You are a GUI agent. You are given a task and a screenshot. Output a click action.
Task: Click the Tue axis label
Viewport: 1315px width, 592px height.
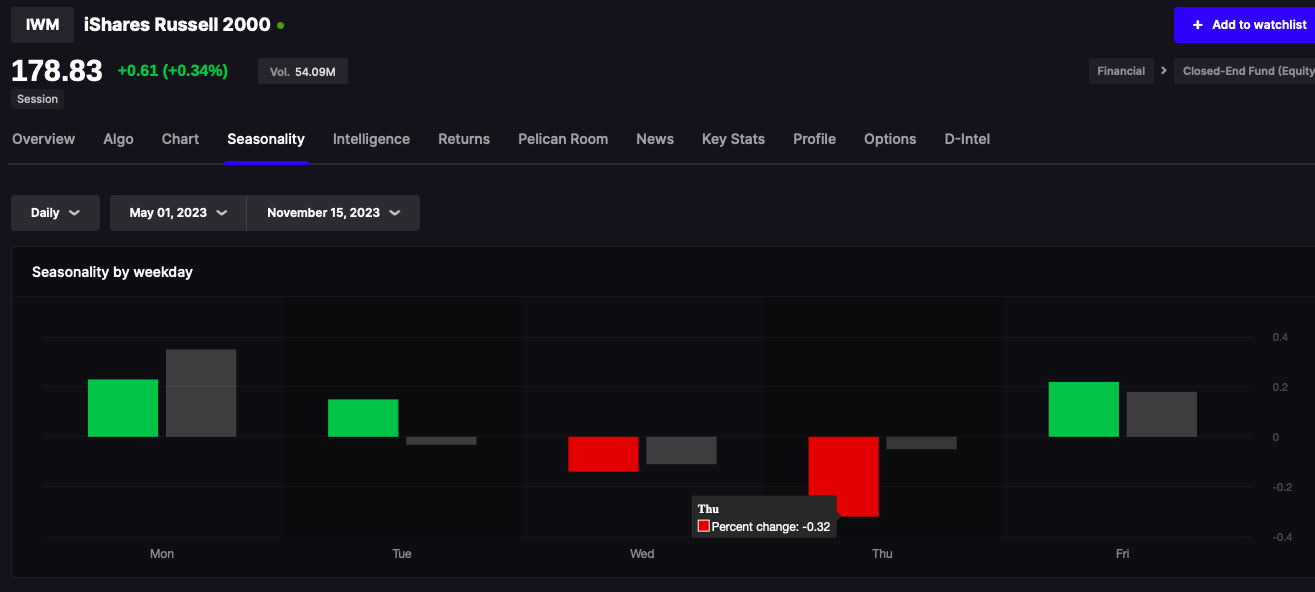coord(402,554)
